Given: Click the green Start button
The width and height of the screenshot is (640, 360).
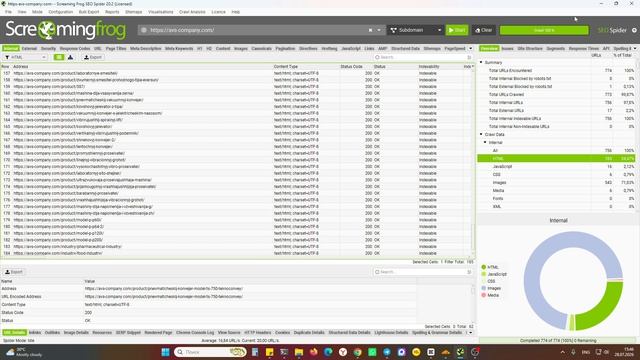Looking at the screenshot, I should tap(457, 30).
